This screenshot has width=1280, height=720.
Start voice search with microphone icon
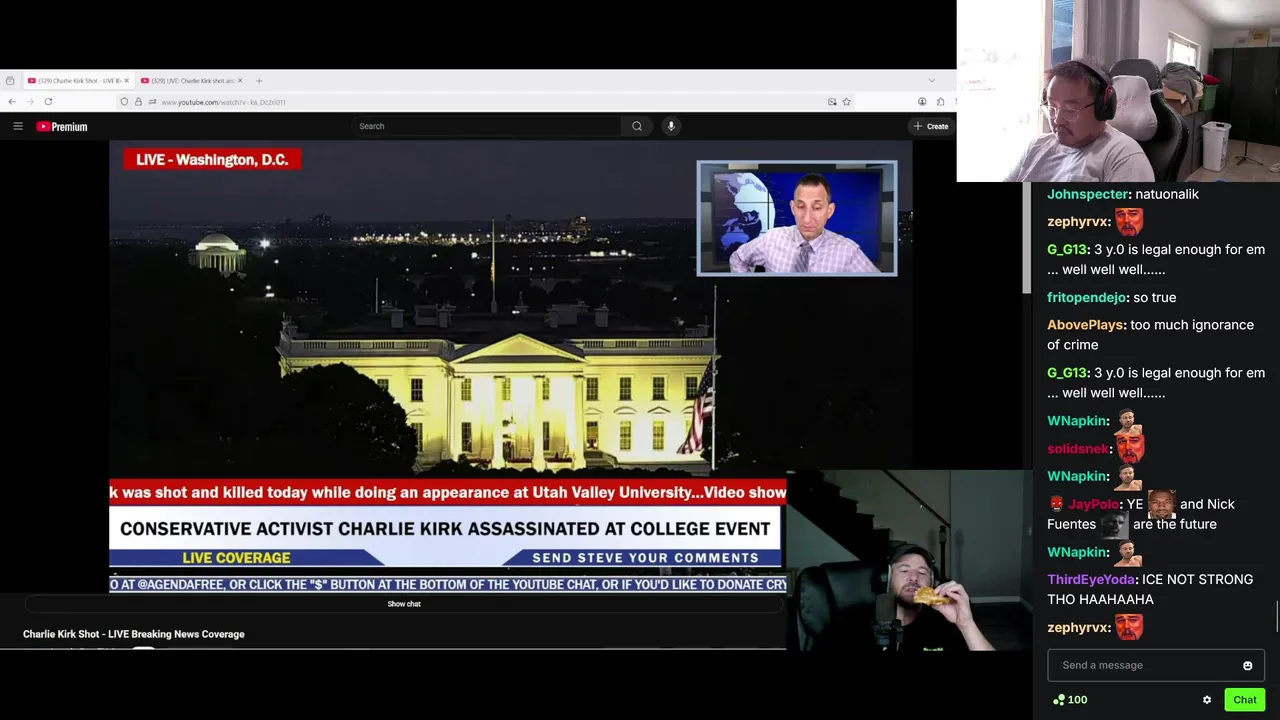pos(671,126)
